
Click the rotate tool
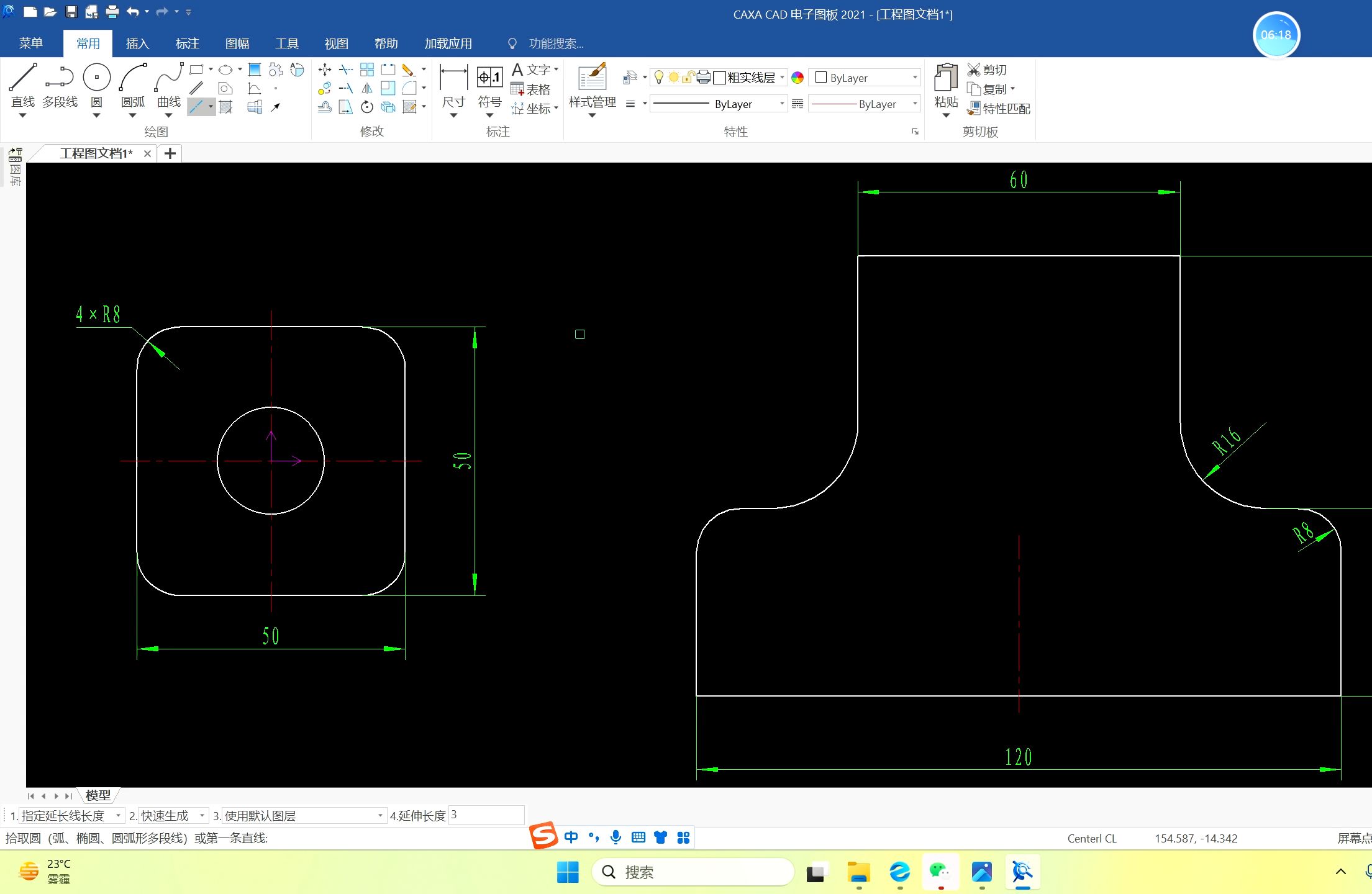(367, 107)
